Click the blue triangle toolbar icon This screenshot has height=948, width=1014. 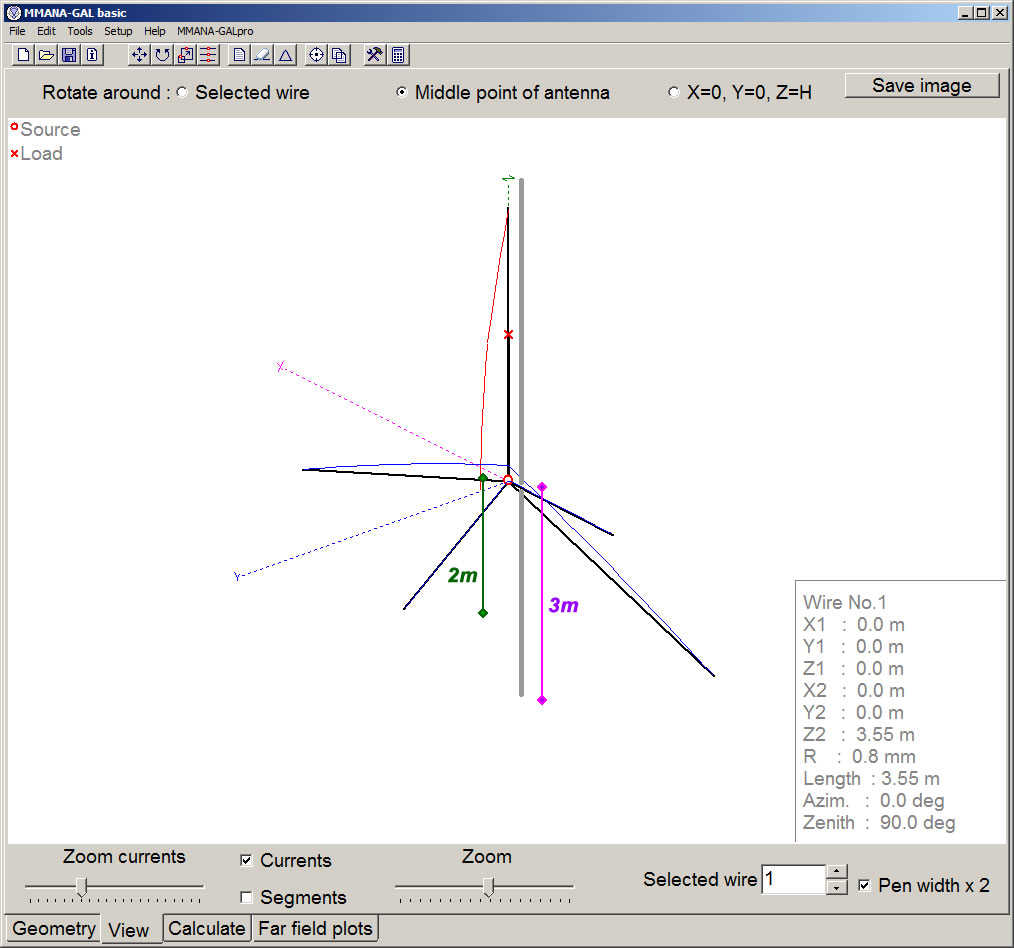285,55
